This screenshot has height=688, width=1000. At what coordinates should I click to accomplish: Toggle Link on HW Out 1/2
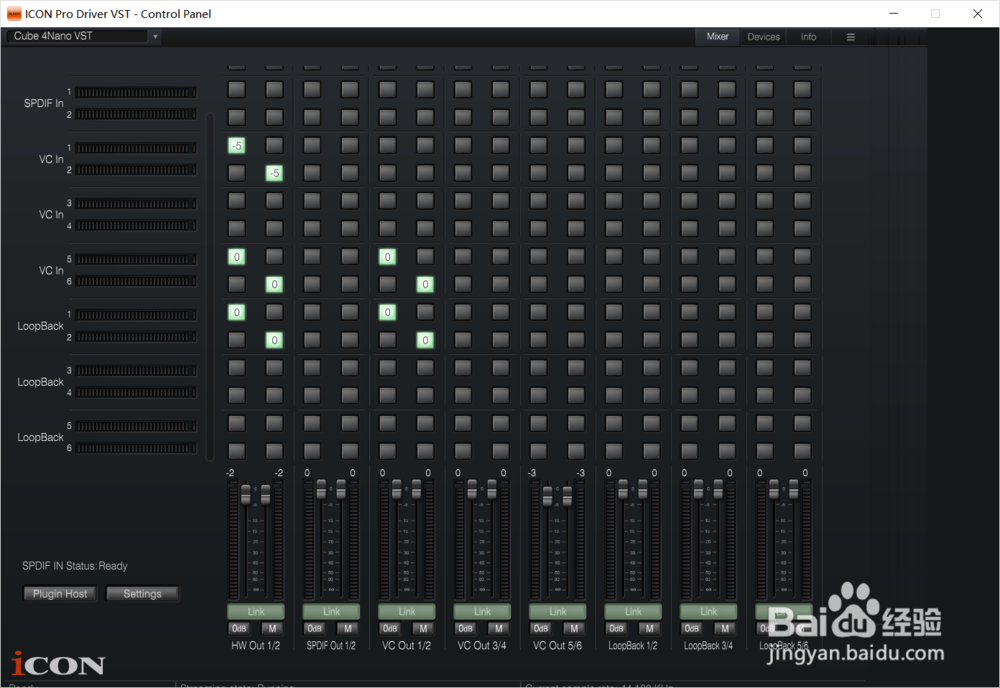tap(256, 611)
